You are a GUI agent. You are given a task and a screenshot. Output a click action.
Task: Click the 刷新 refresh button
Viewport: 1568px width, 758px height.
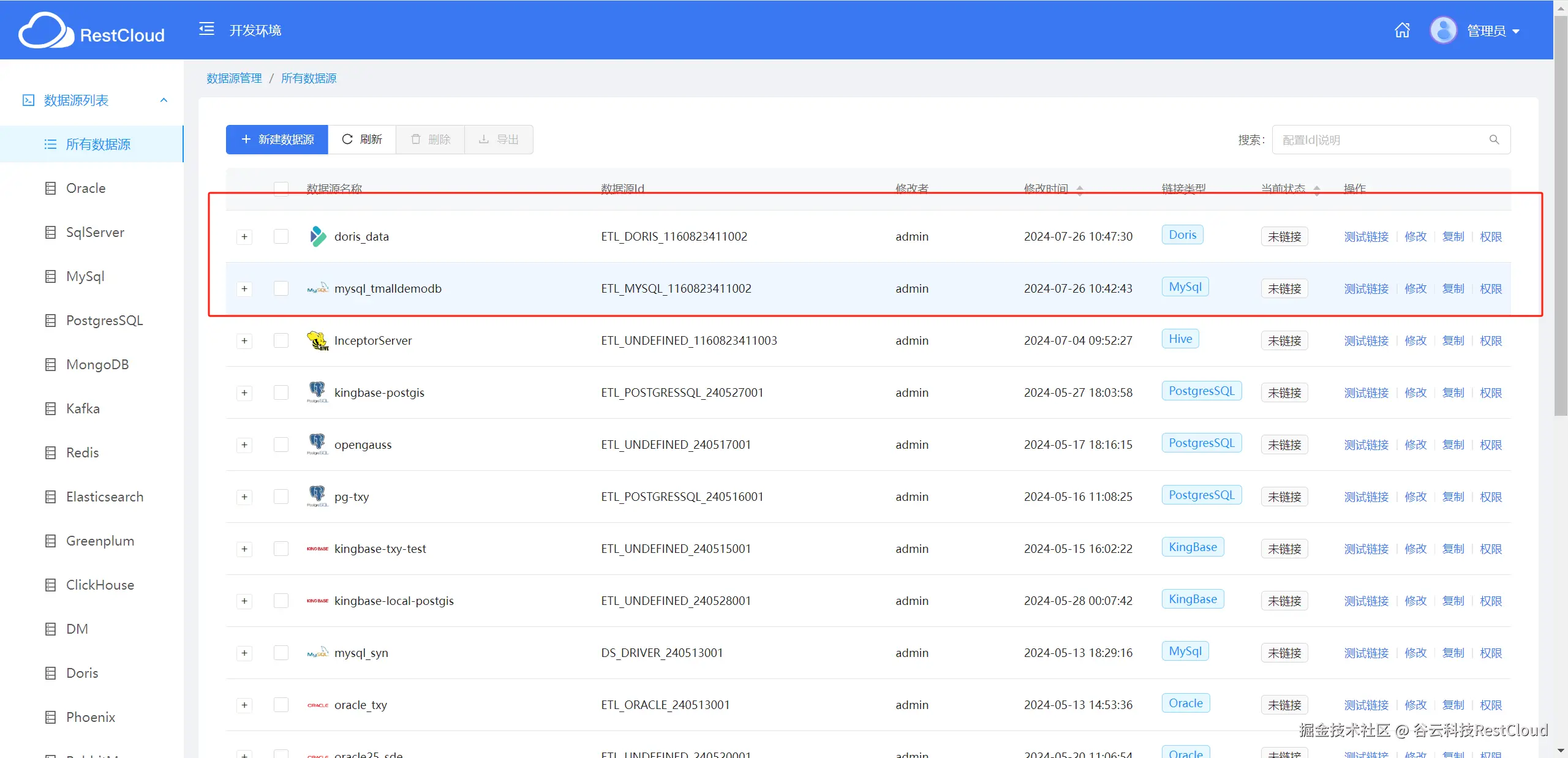pyautogui.click(x=362, y=140)
